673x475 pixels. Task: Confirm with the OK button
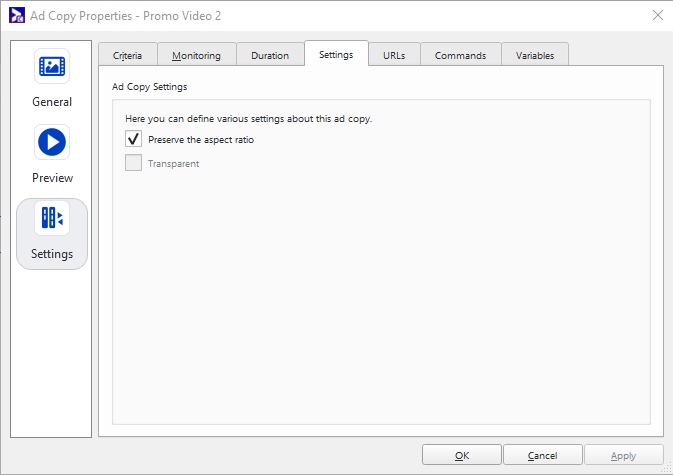tap(462, 455)
